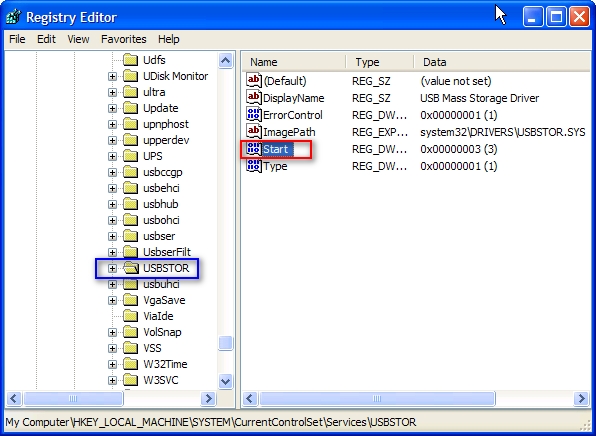Click values pane horizontal scroll right arrow
This screenshot has width=596, height=436.
point(582,398)
